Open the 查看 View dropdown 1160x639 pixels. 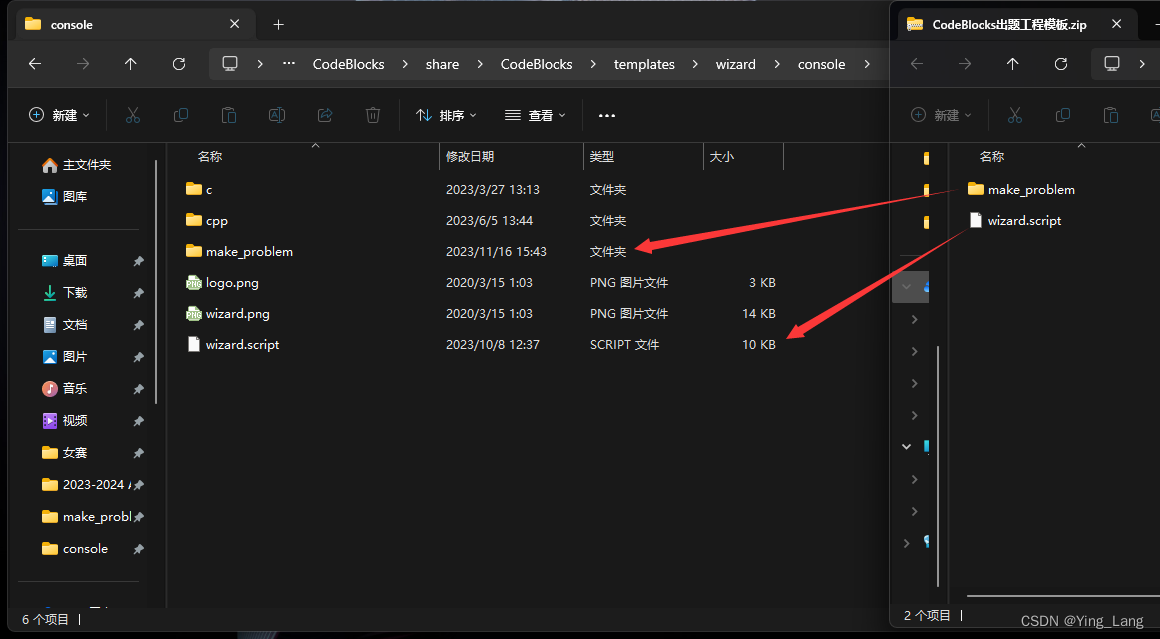click(x=535, y=115)
